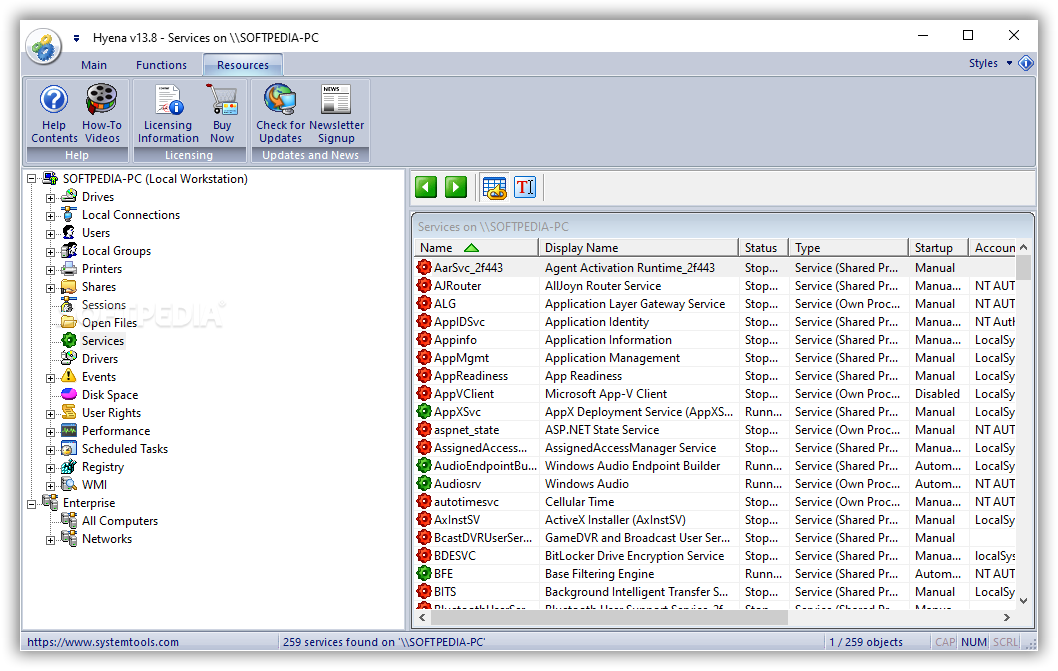Switch to the Functions ribbon tab
Viewport: 1058px width, 671px height.
tap(161, 65)
